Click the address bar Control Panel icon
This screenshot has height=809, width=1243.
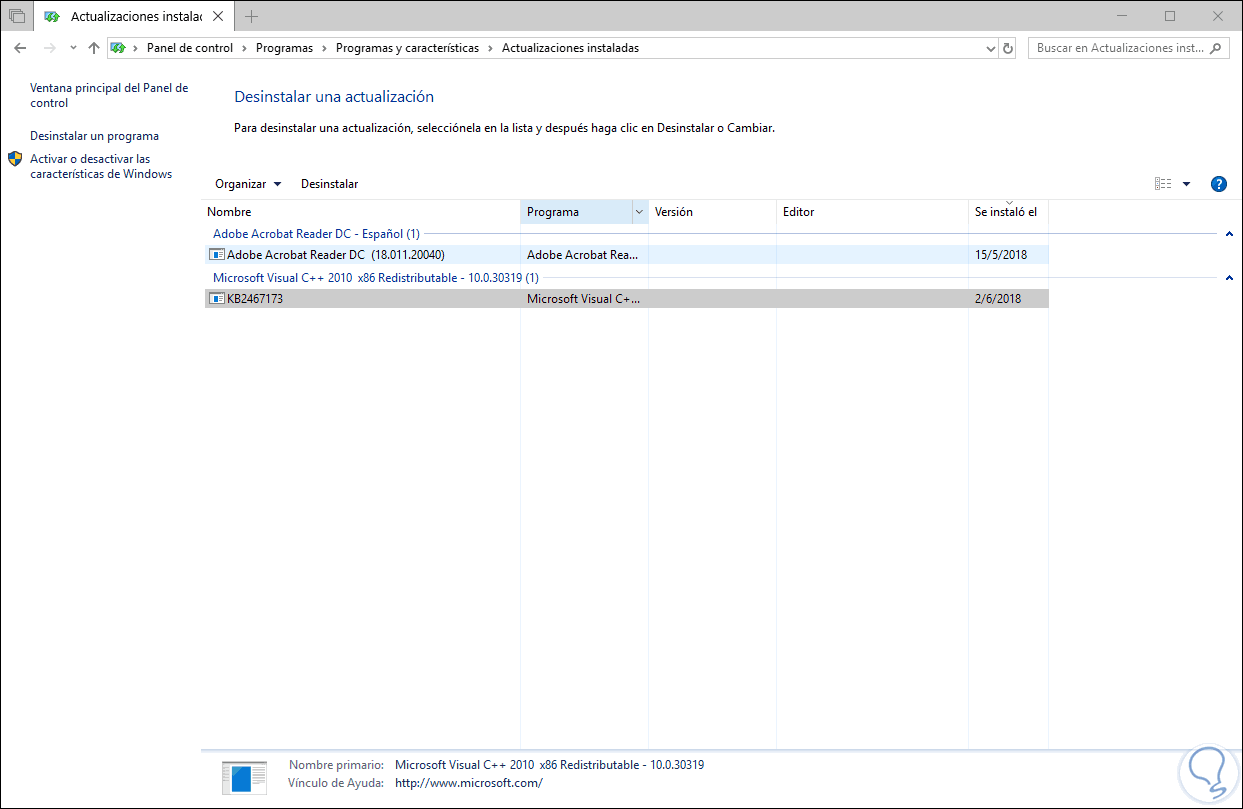pyautogui.click(x=118, y=48)
